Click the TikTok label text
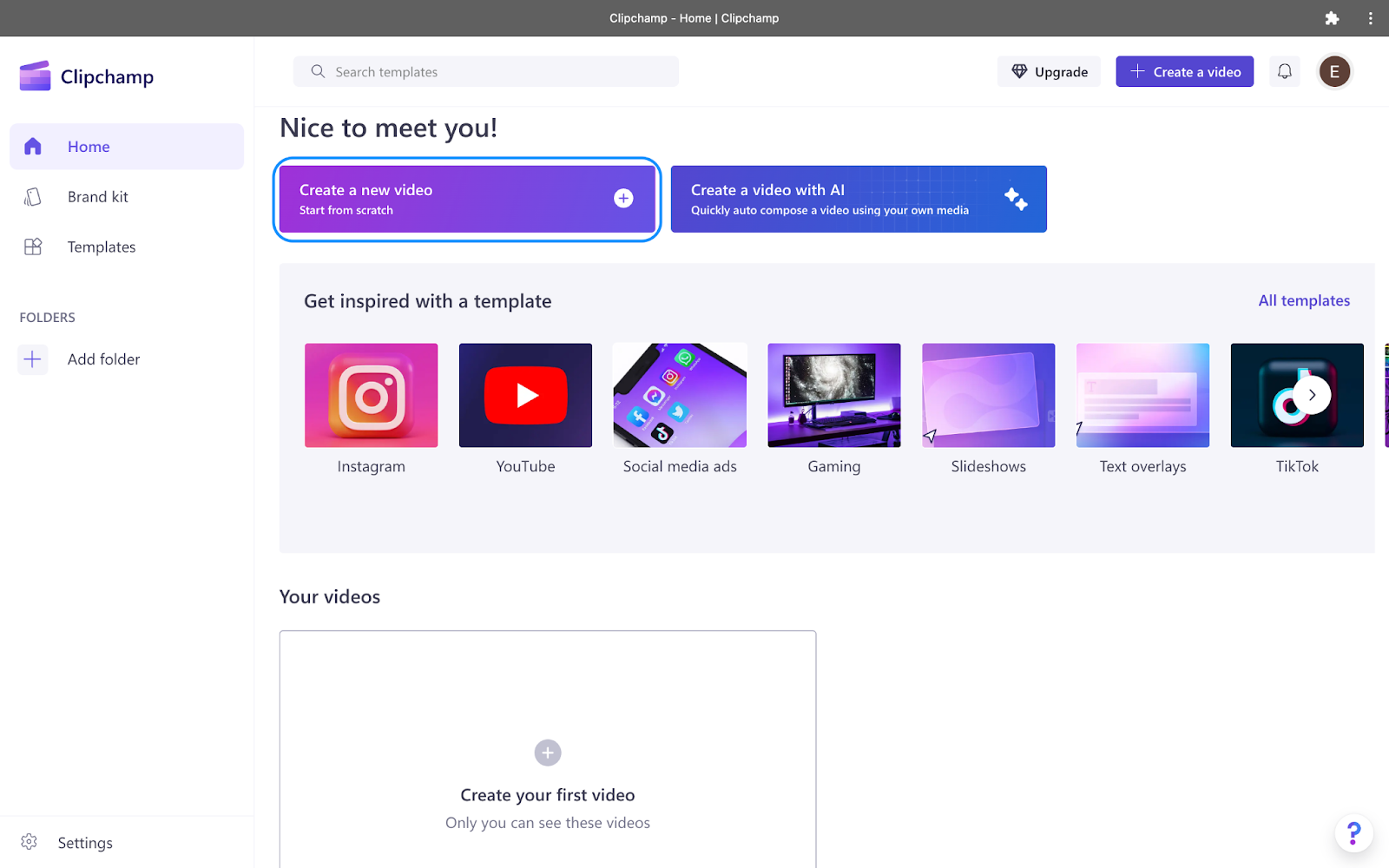This screenshot has width=1389, height=868. tap(1297, 466)
